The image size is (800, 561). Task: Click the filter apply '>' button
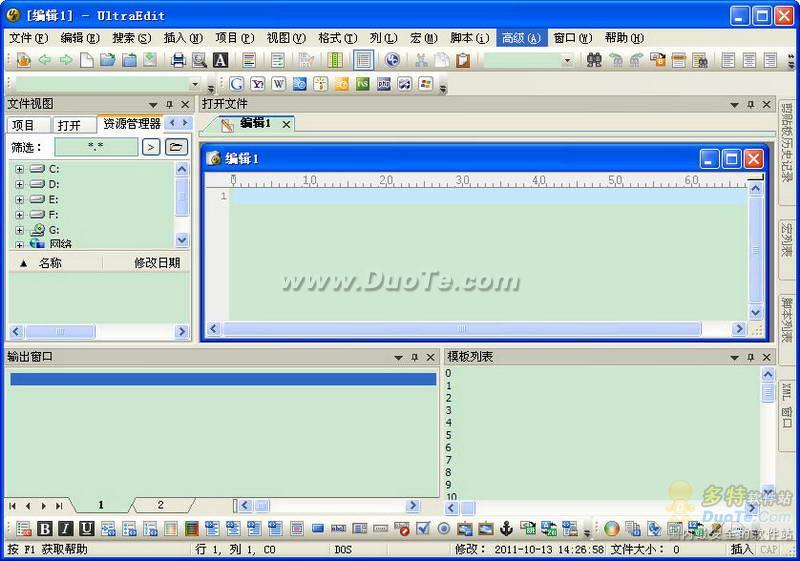[151, 147]
